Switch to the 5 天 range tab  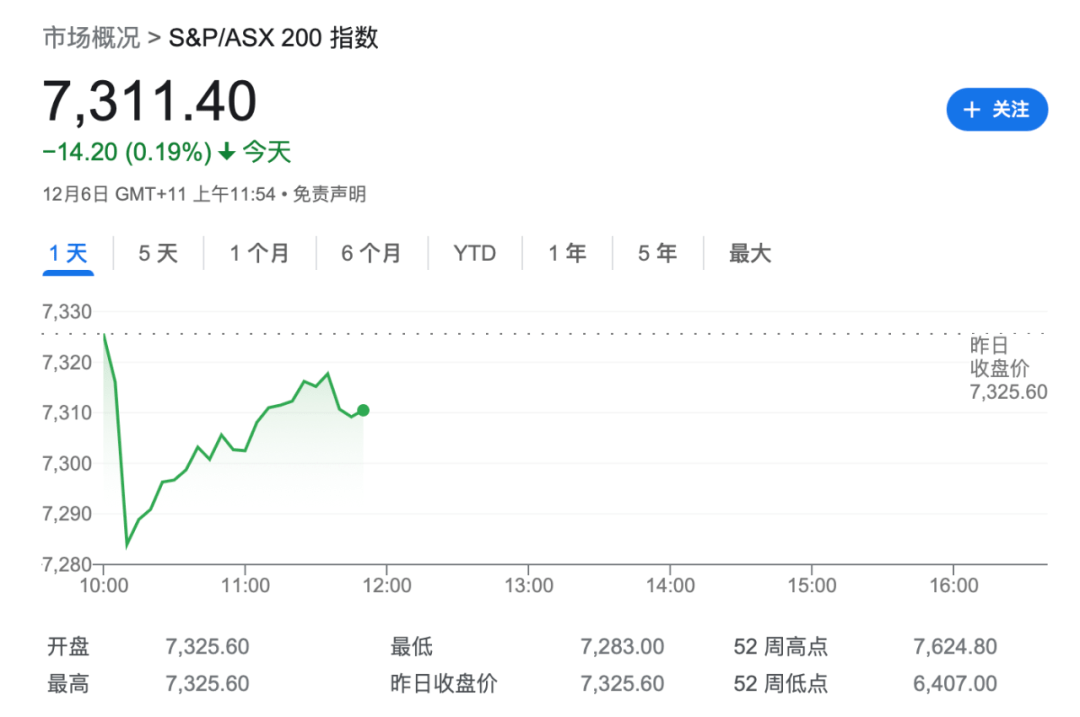click(157, 254)
